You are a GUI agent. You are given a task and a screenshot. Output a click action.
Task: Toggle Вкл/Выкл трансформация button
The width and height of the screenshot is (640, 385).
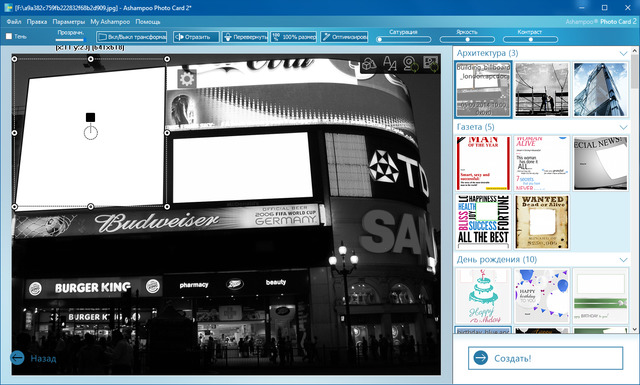[132, 37]
